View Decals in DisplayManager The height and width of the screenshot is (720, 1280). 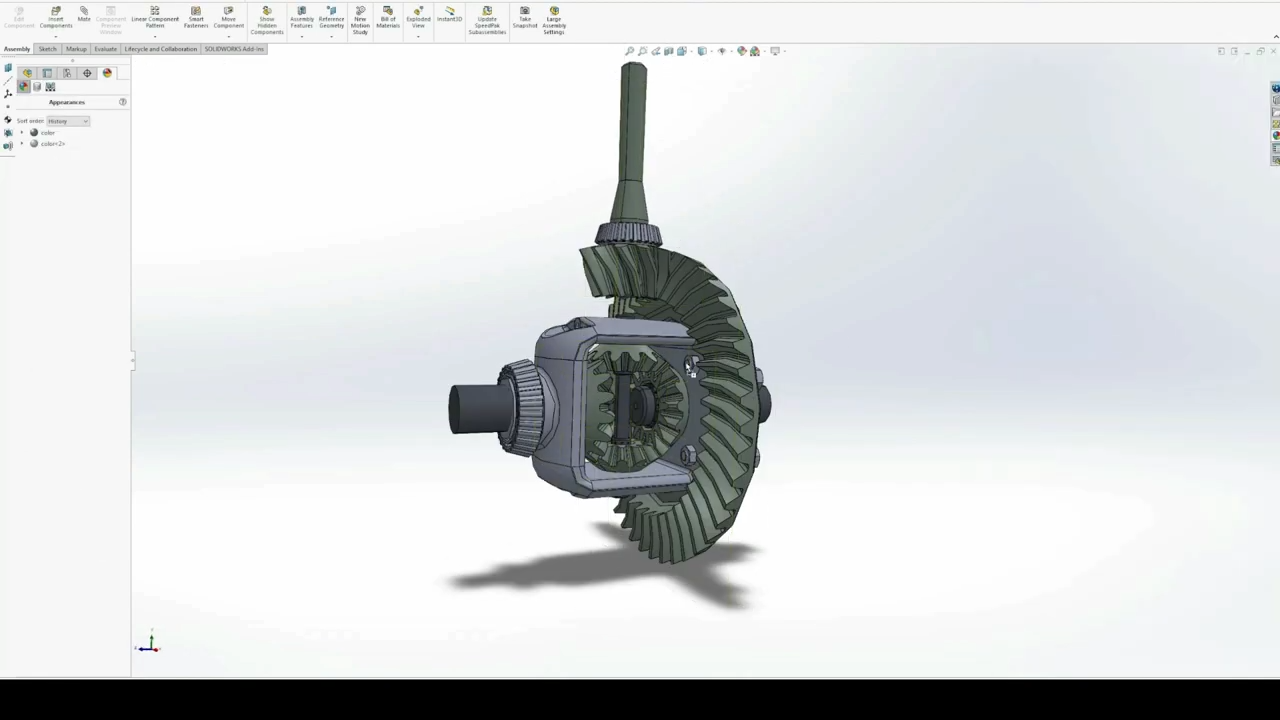37,86
